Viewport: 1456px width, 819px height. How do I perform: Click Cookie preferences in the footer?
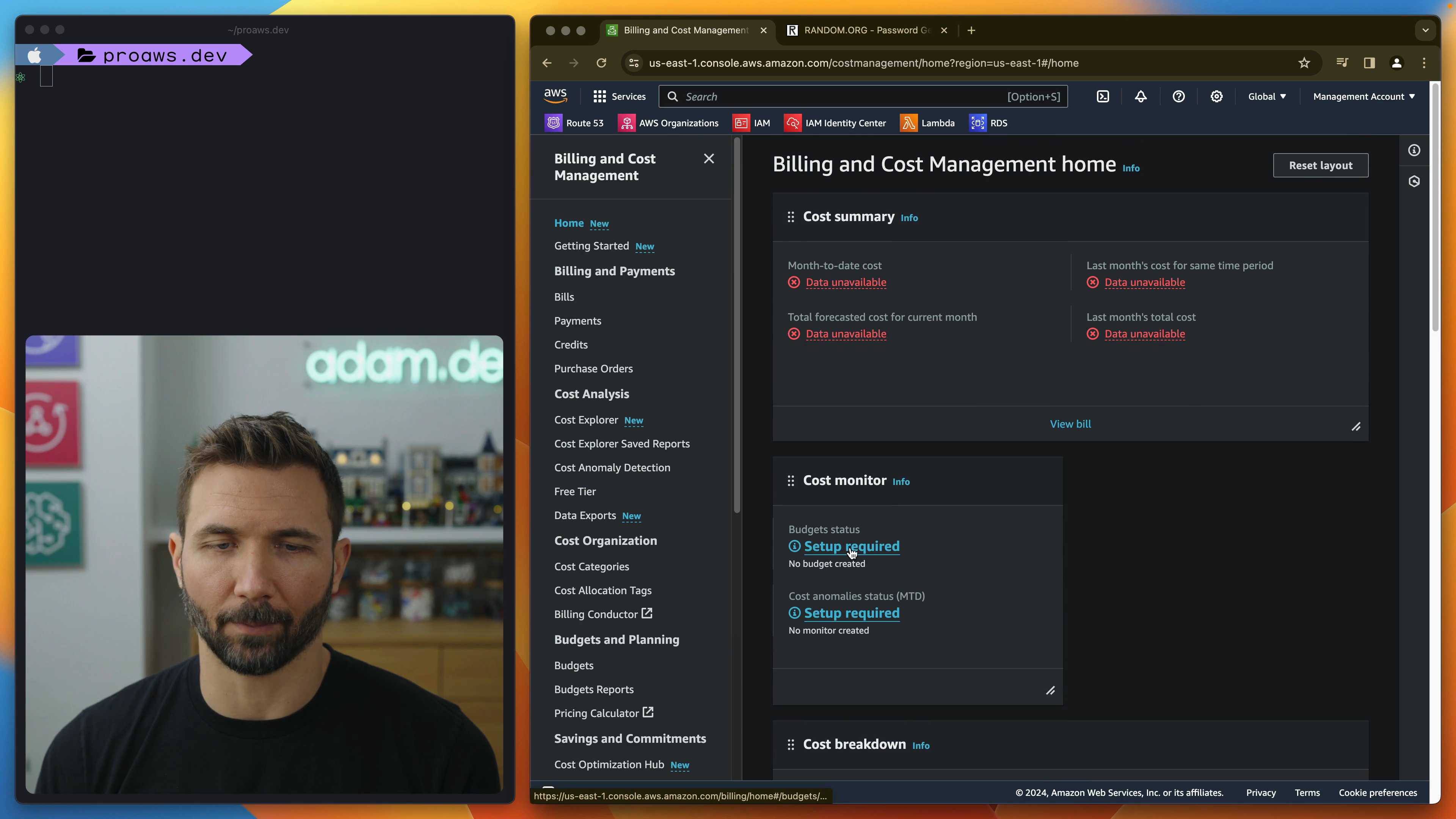click(x=1378, y=793)
